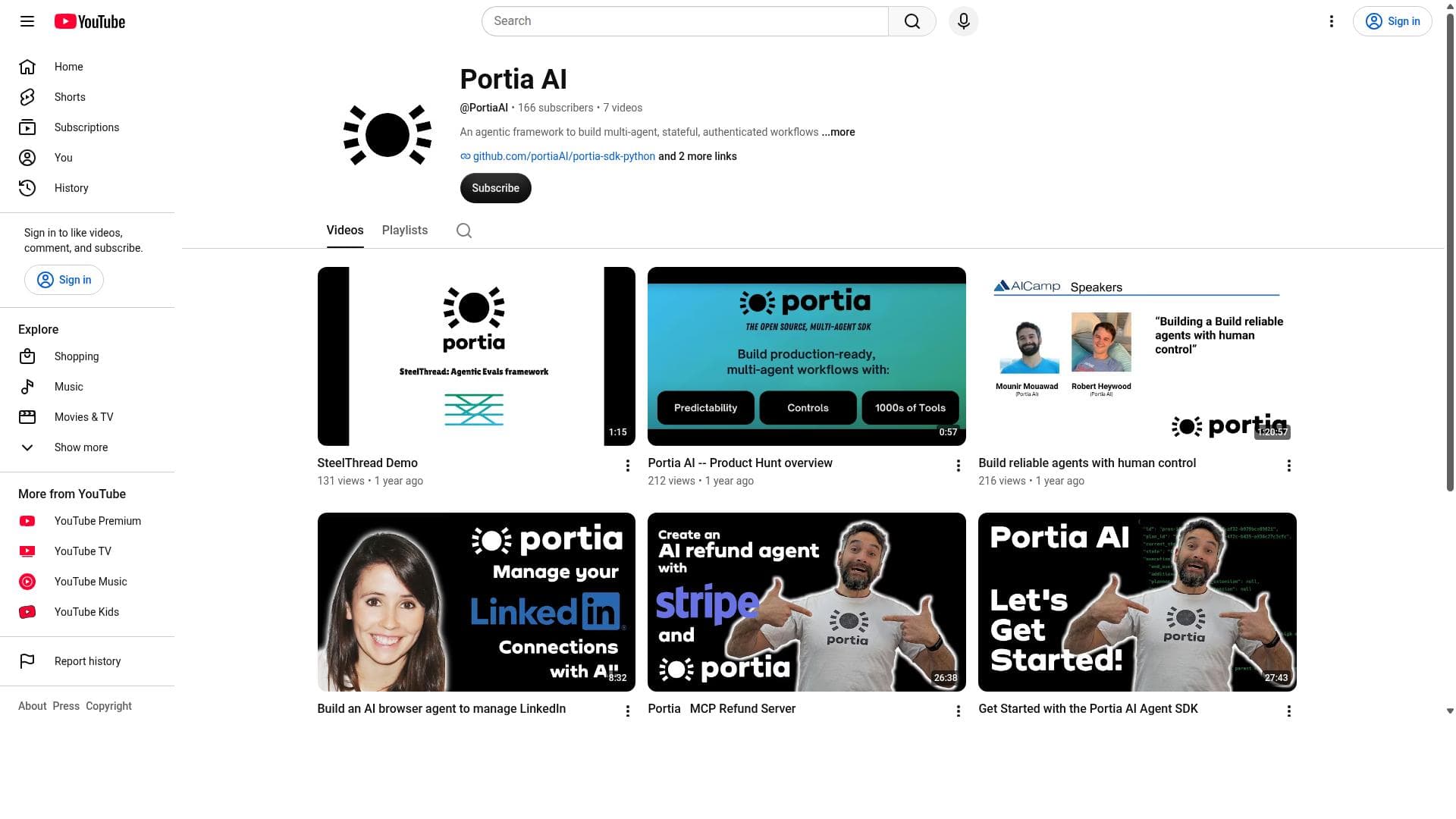This screenshot has width=1456, height=819.
Task: Open the About footer link
Action: coord(32,706)
